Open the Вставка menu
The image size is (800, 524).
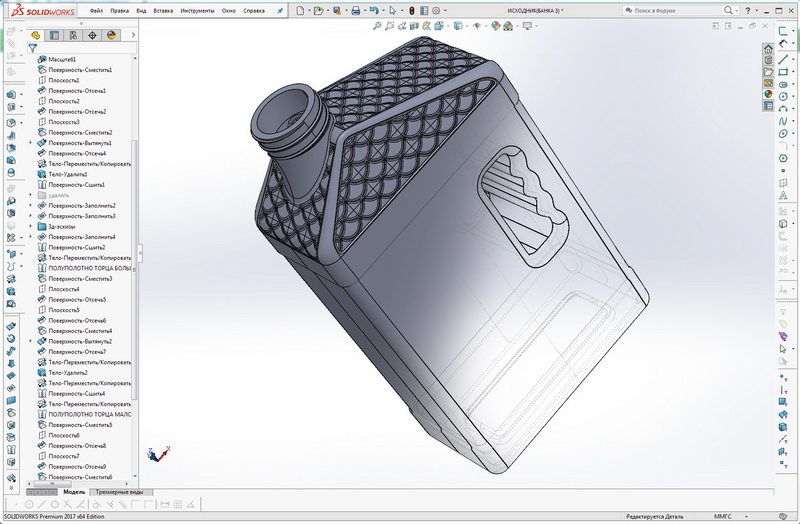(163, 10)
